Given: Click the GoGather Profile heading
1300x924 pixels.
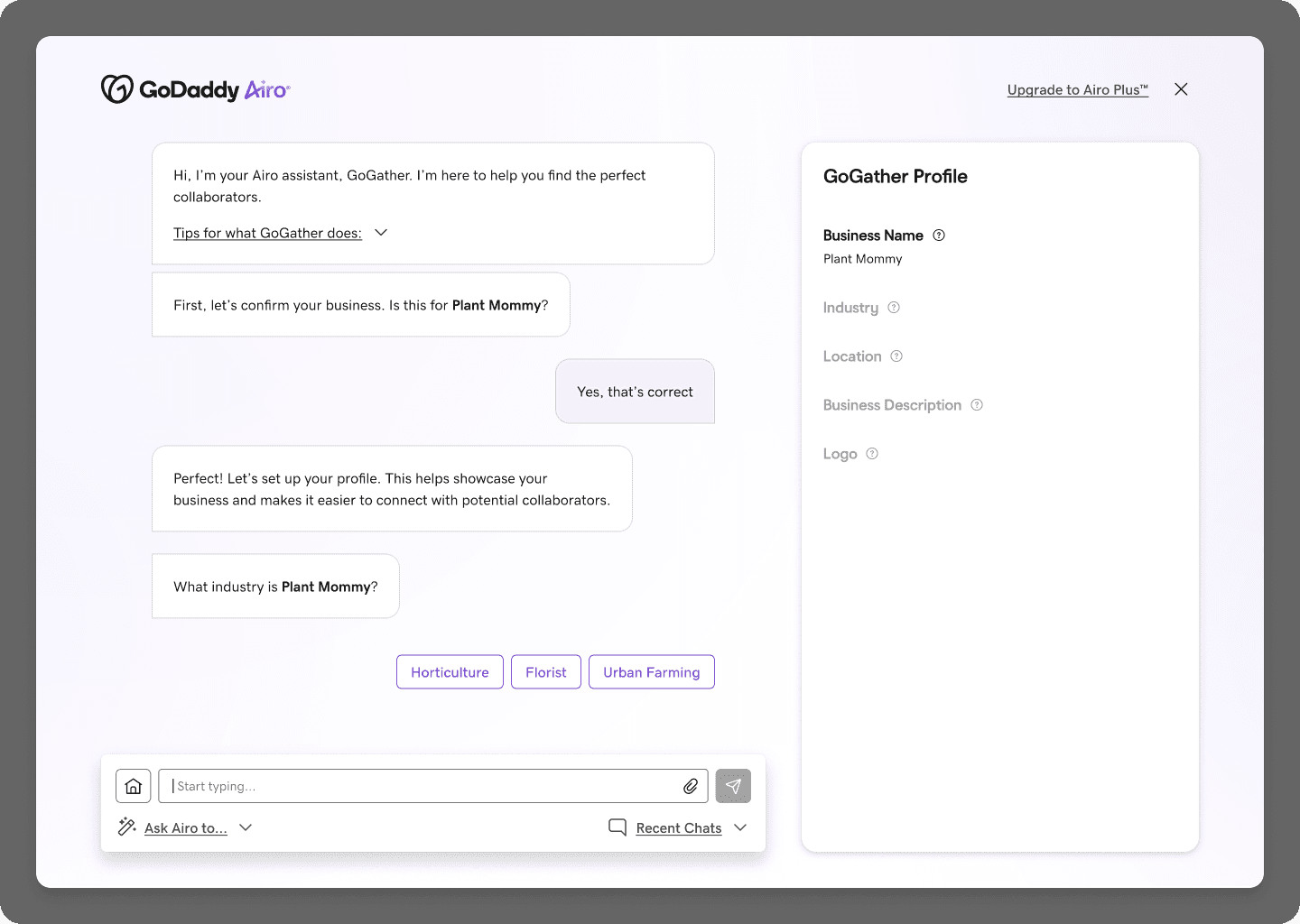Looking at the screenshot, I should coord(895,177).
